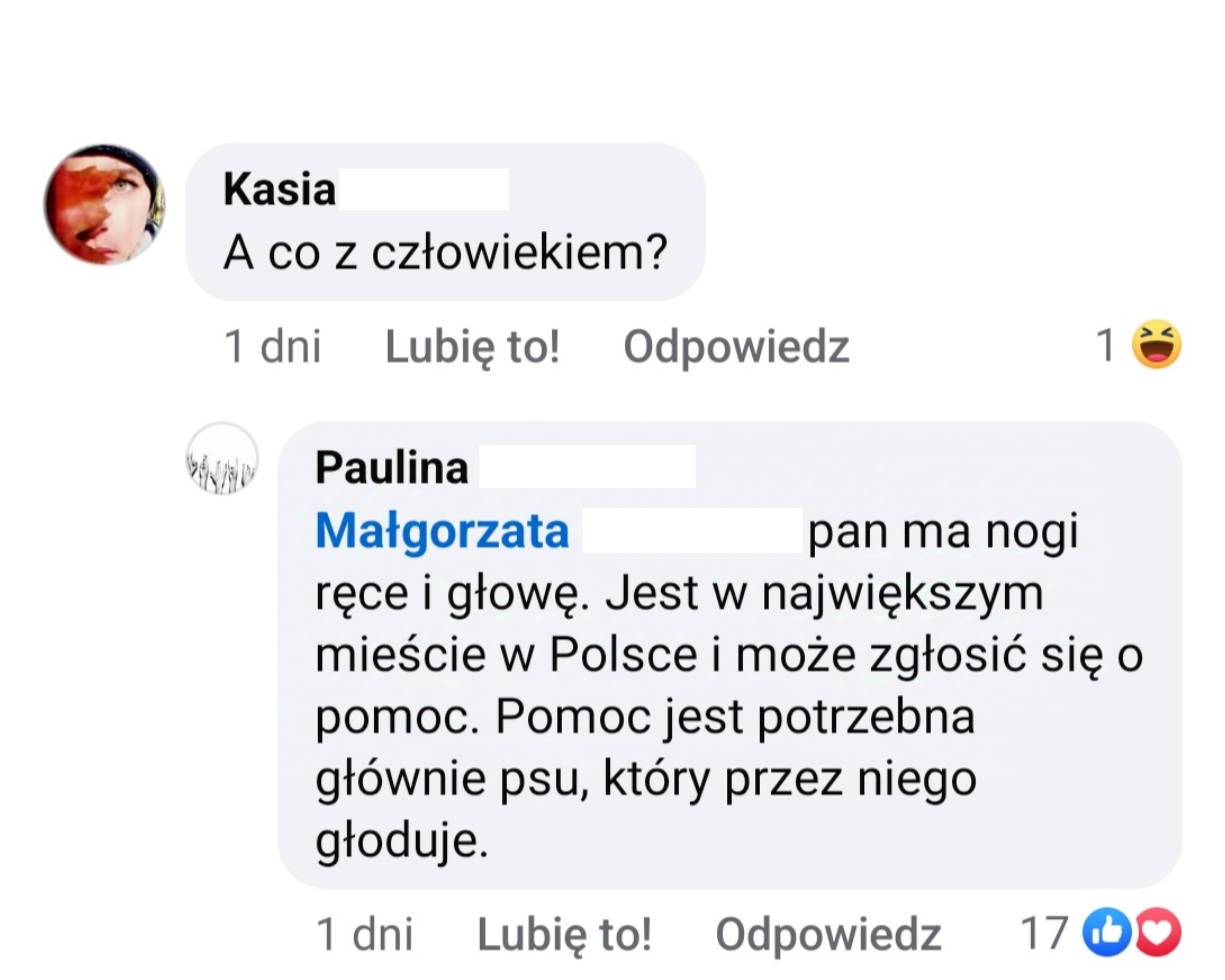Open Kasia's profile picture
The image size is (1225, 980).
click(105, 205)
